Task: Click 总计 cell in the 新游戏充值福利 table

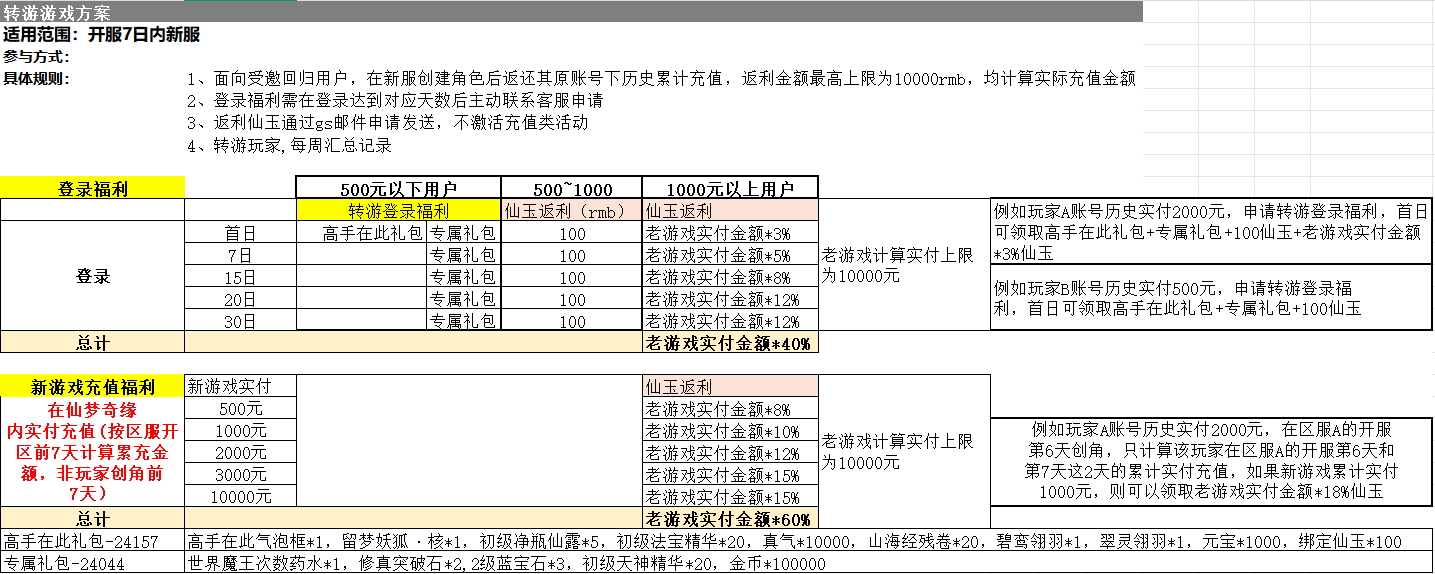Action: (x=93, y=519)
